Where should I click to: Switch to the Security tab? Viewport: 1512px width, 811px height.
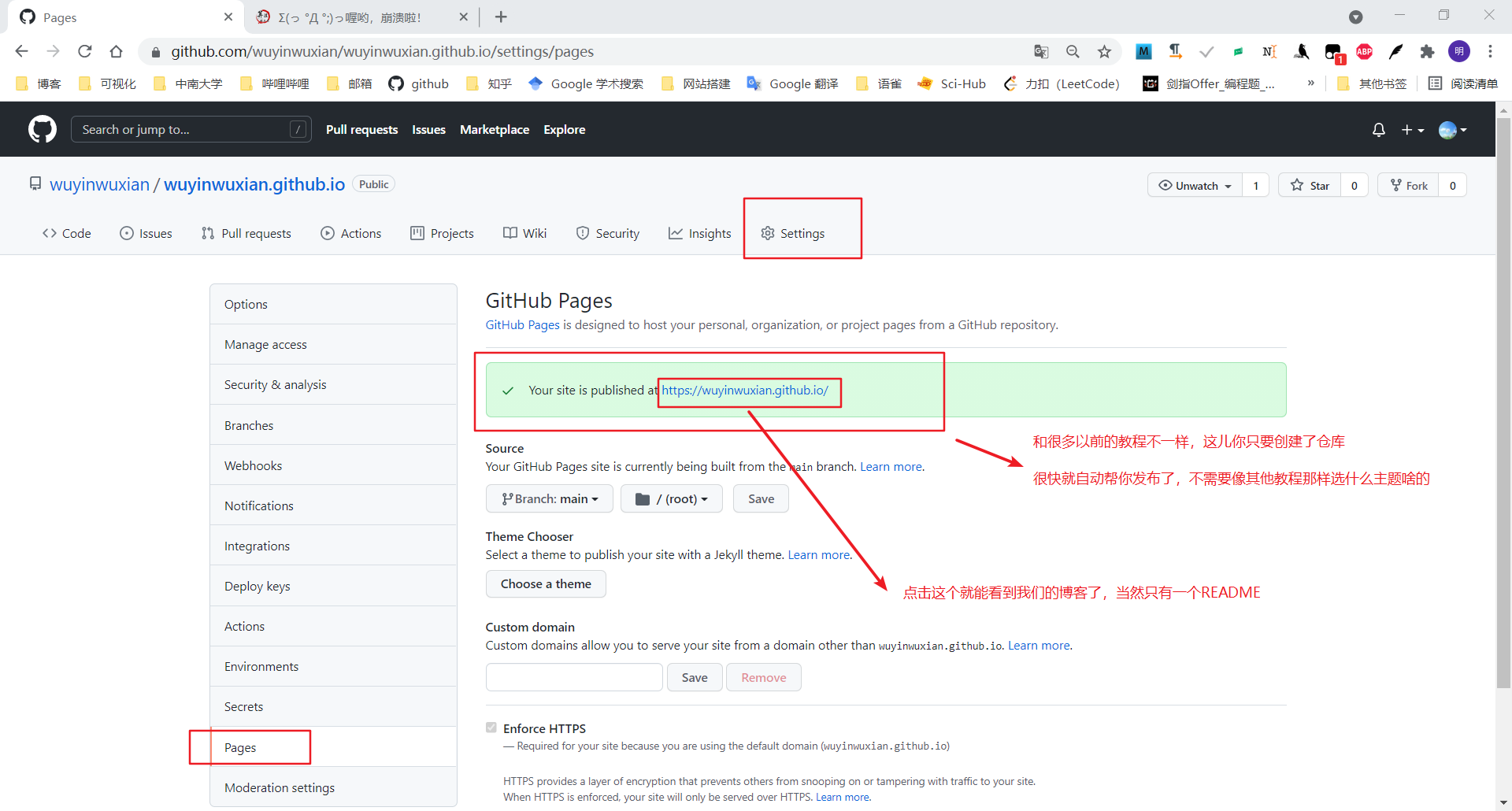click(608, 233)
